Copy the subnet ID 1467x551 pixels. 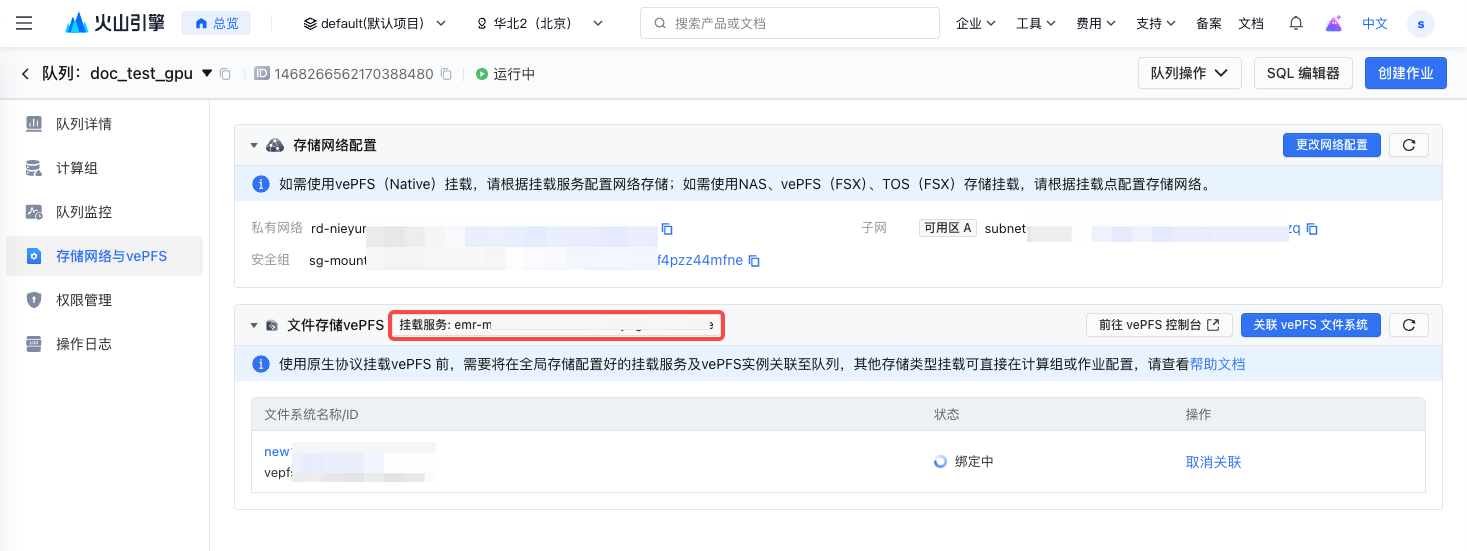[1312, 229]
